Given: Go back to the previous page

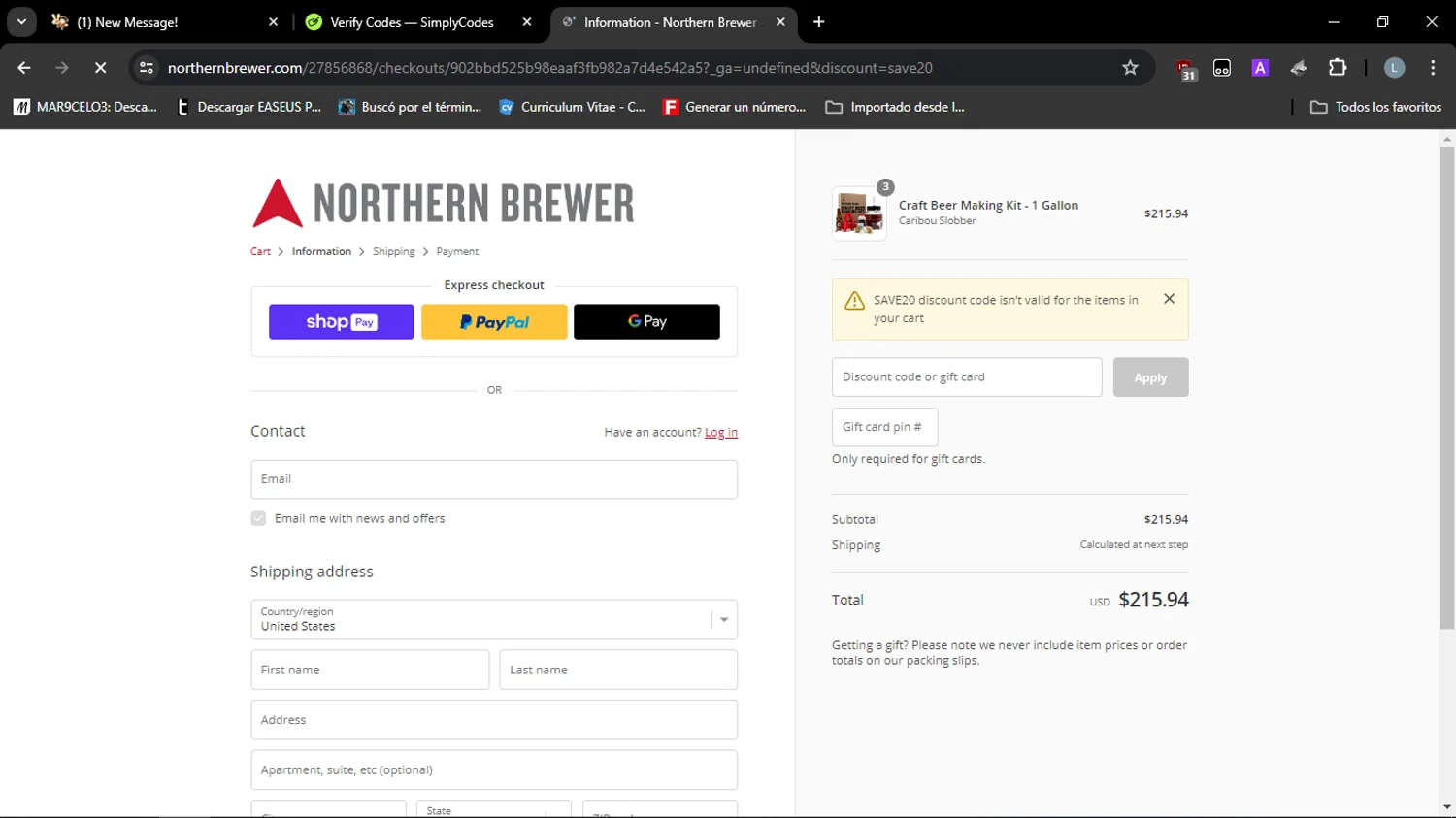Looking at the screenshot, I should [x=24, y=68].
